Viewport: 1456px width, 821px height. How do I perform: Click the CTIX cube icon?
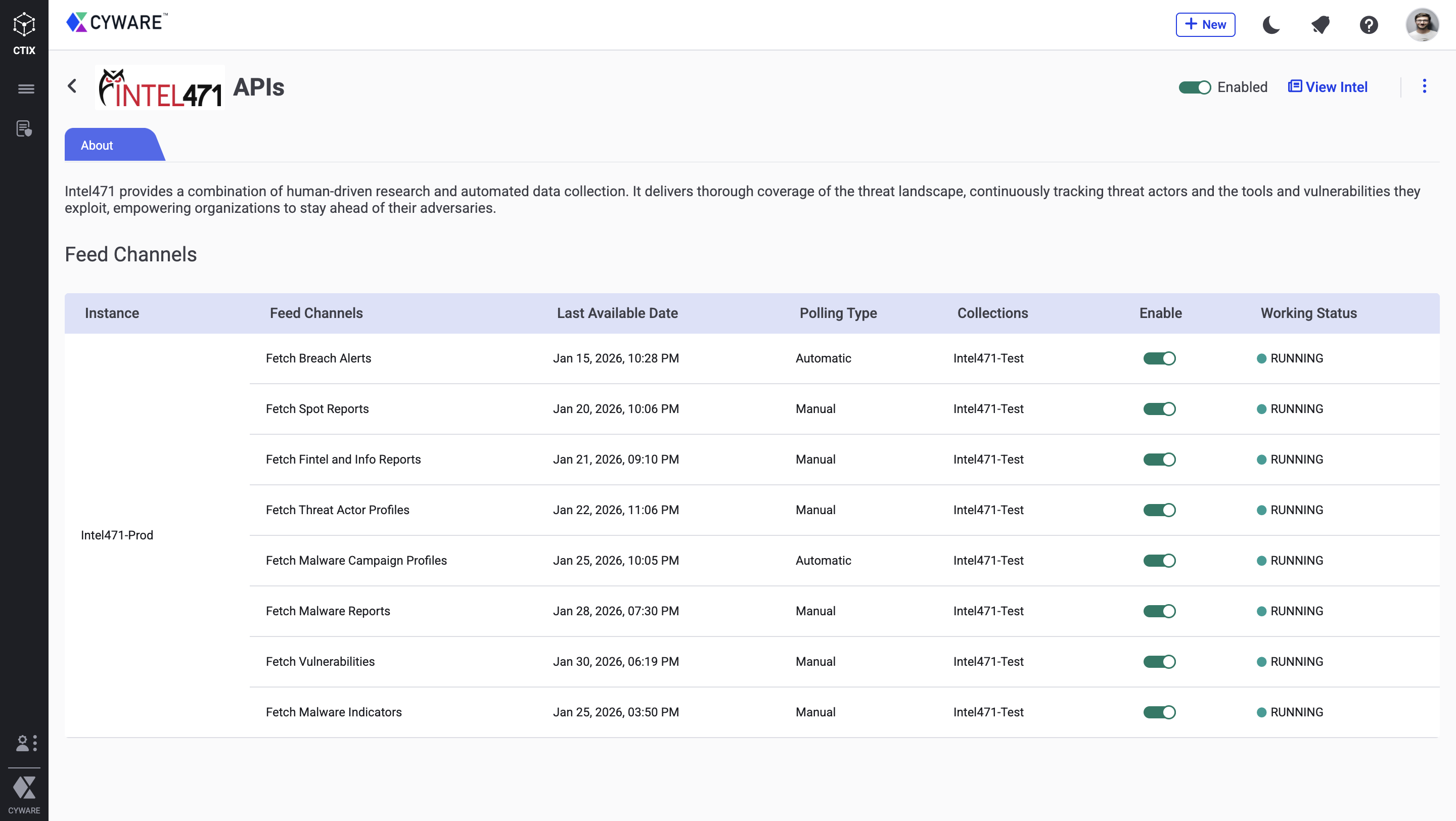pos(24,25)
